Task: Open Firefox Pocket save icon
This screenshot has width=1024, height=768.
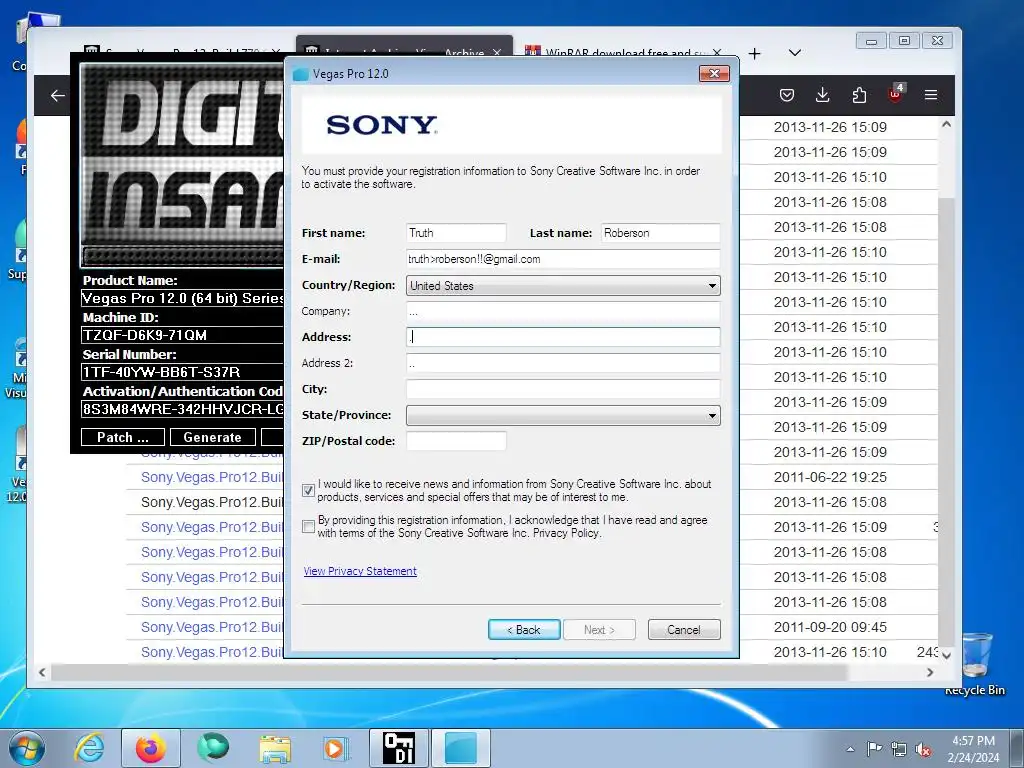Action: coord(787,95)
